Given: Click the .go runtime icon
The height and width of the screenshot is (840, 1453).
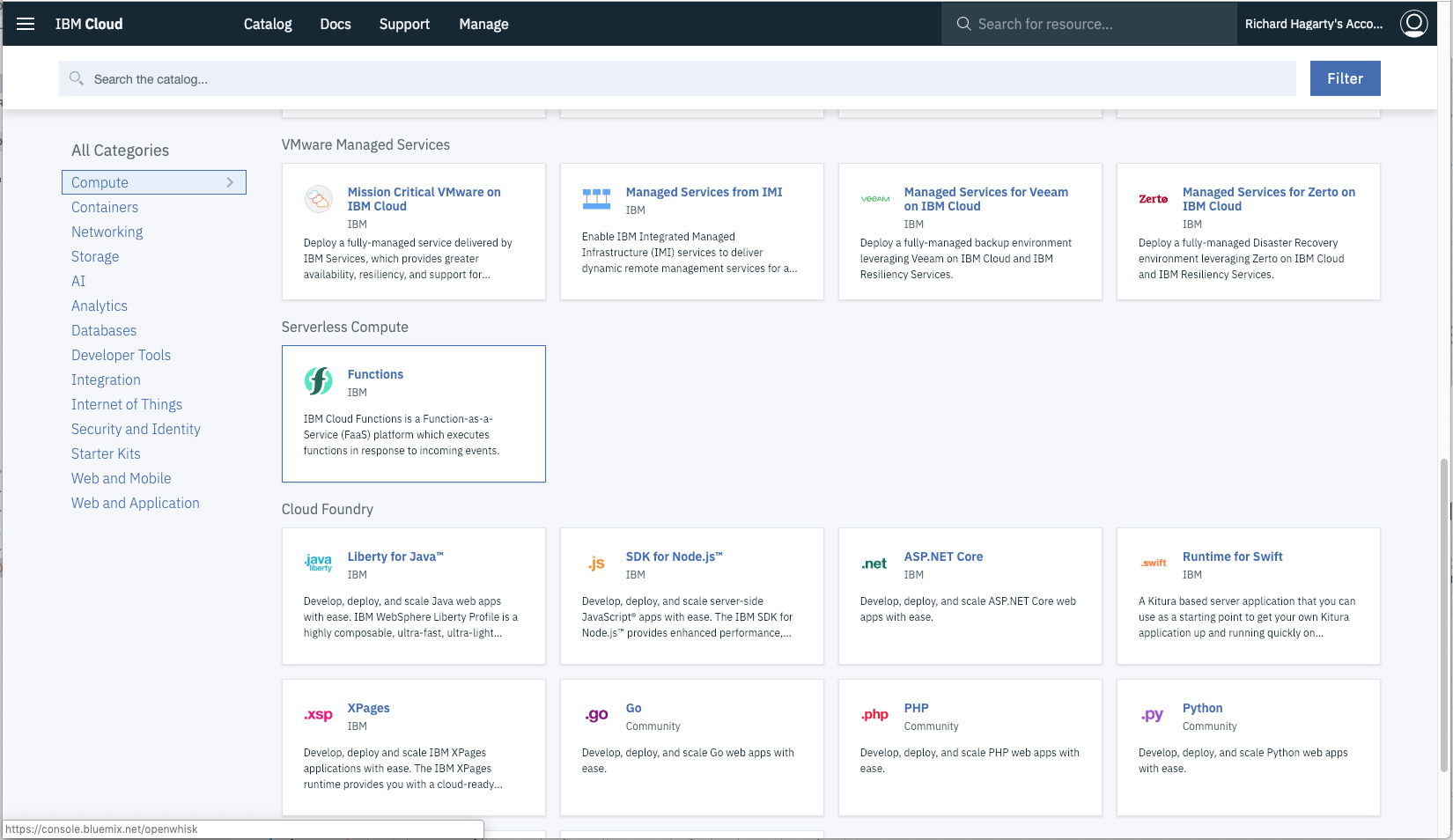Looking at the screenshot, I should click(596, 715).
